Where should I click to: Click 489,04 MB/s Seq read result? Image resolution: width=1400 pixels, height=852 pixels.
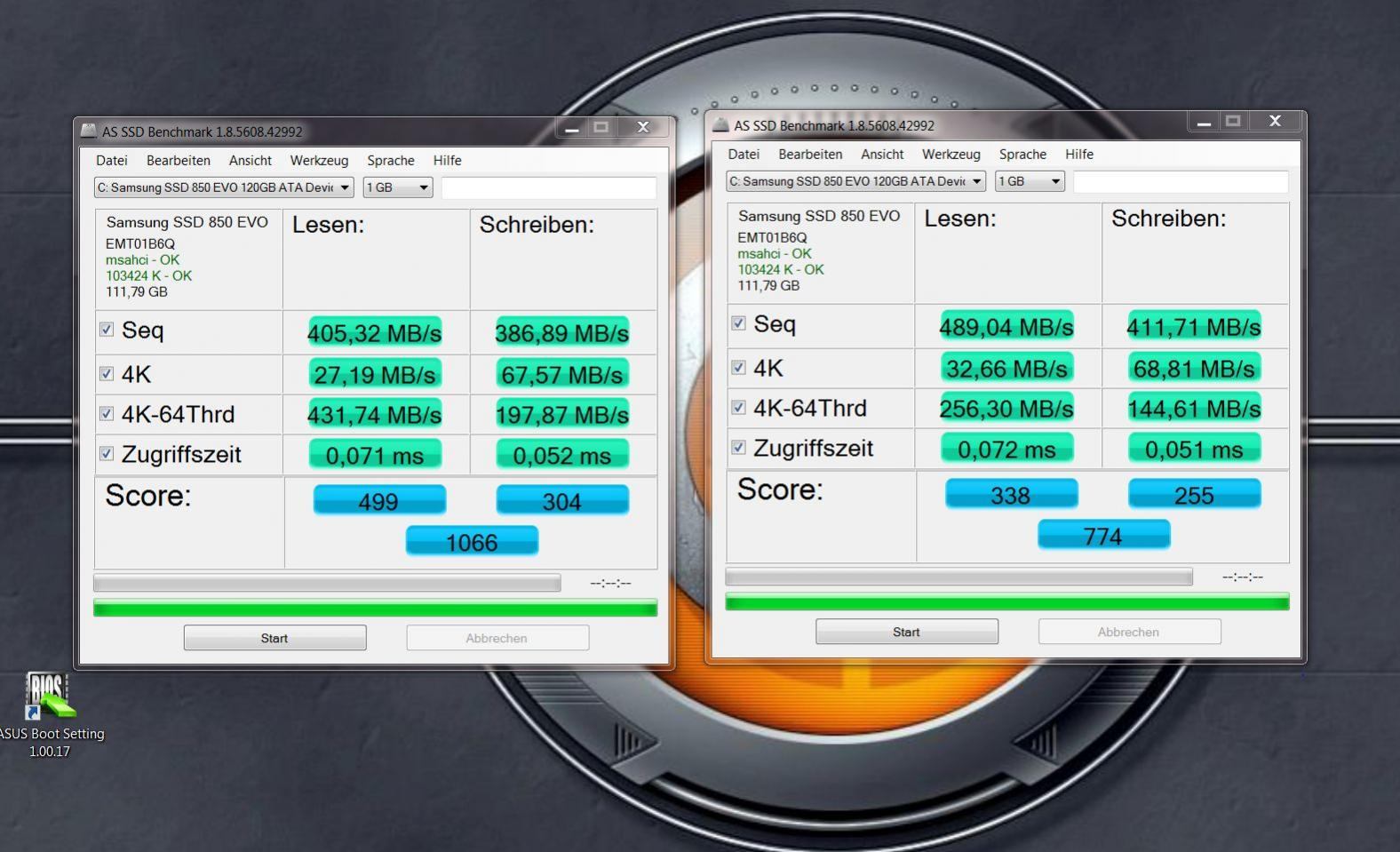pos(1006,326)
